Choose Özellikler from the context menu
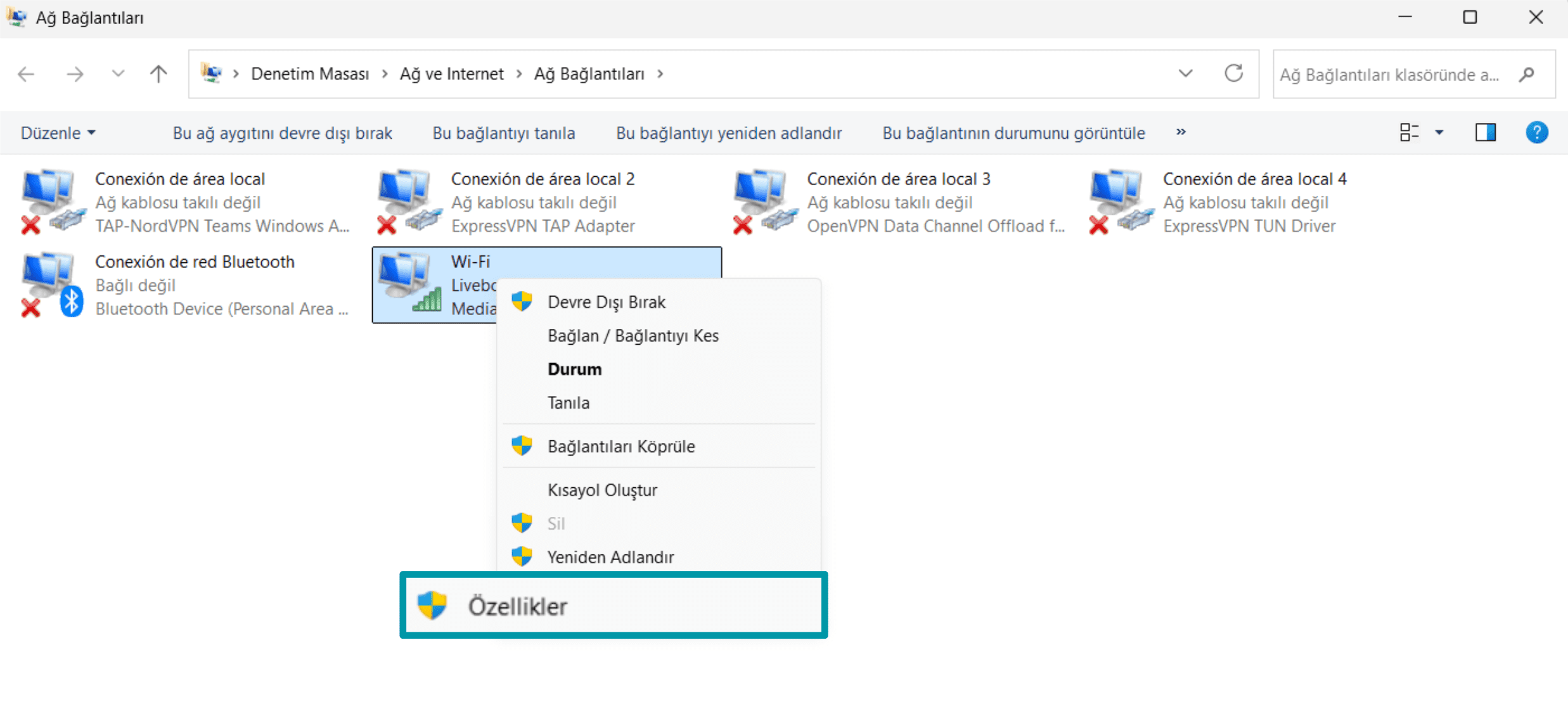Image resolution: width=1568 pixels, height=716 pixels. click(518, 606)
